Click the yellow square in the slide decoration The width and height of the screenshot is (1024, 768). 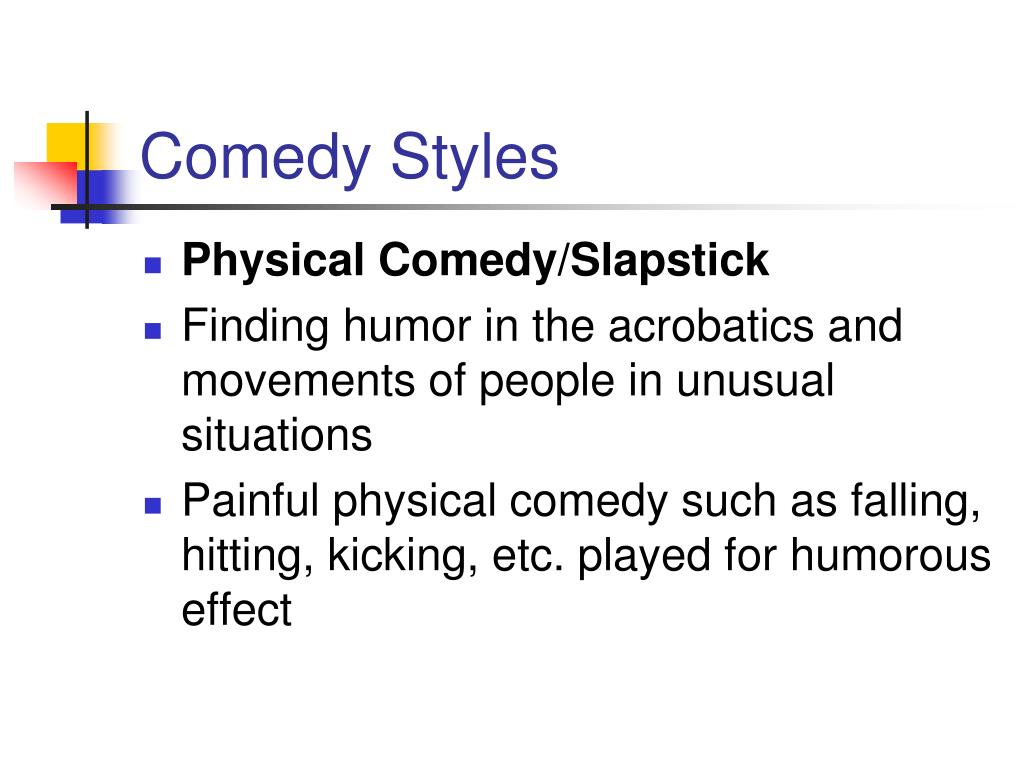66,140
